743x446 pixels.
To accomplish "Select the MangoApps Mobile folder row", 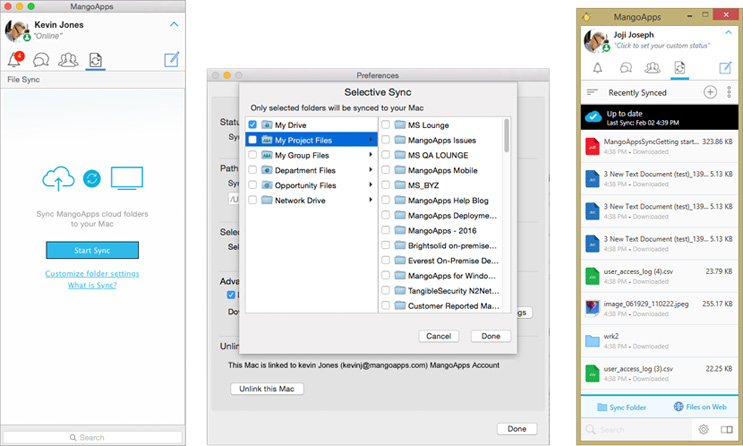I will click(x=440, y=170).
